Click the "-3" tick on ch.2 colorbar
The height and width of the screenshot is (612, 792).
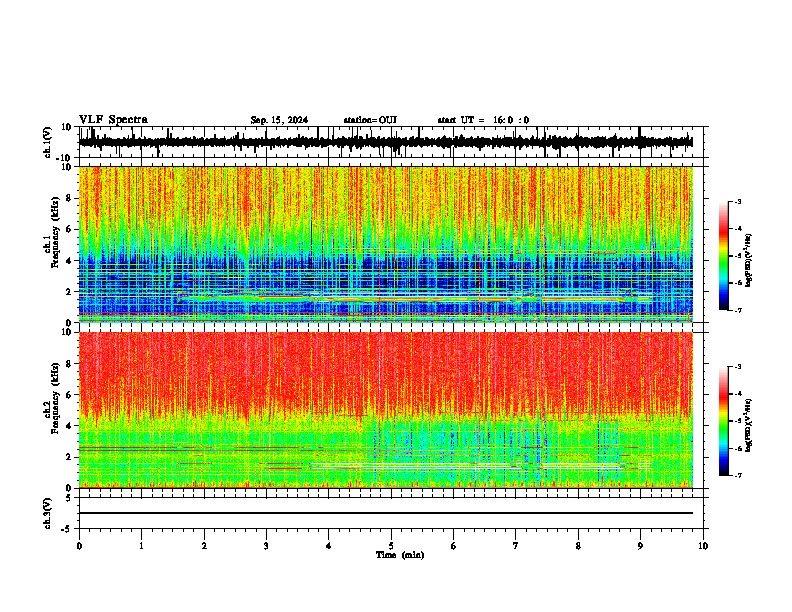[738, 367]
